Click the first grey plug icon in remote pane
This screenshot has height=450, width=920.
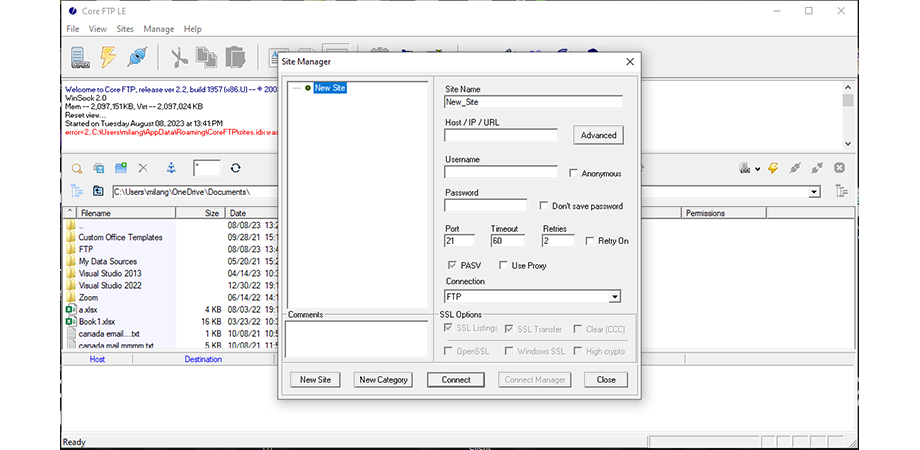tap(794, 168)
